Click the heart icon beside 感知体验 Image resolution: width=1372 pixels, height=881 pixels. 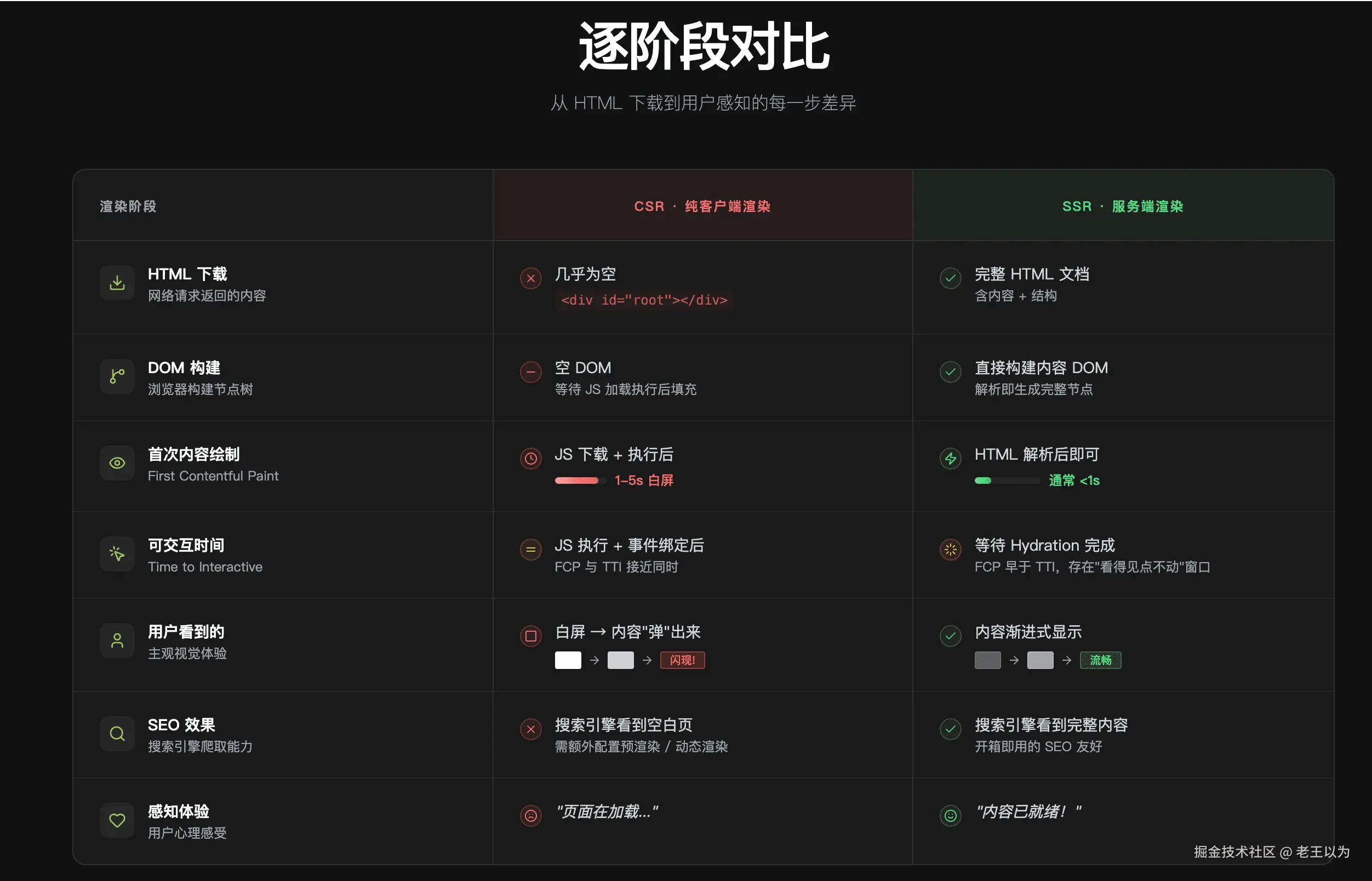[117, 820]
